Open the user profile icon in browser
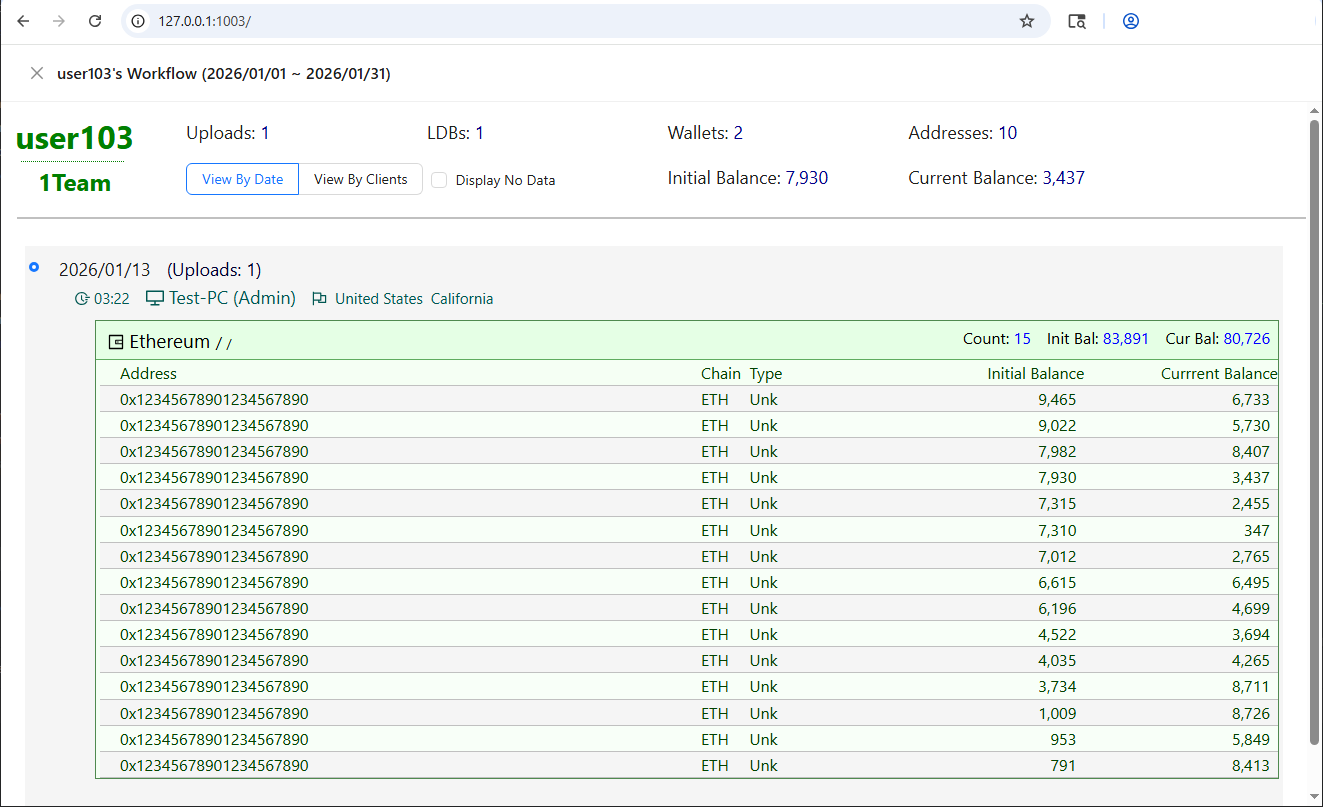 coord(1131,21)
